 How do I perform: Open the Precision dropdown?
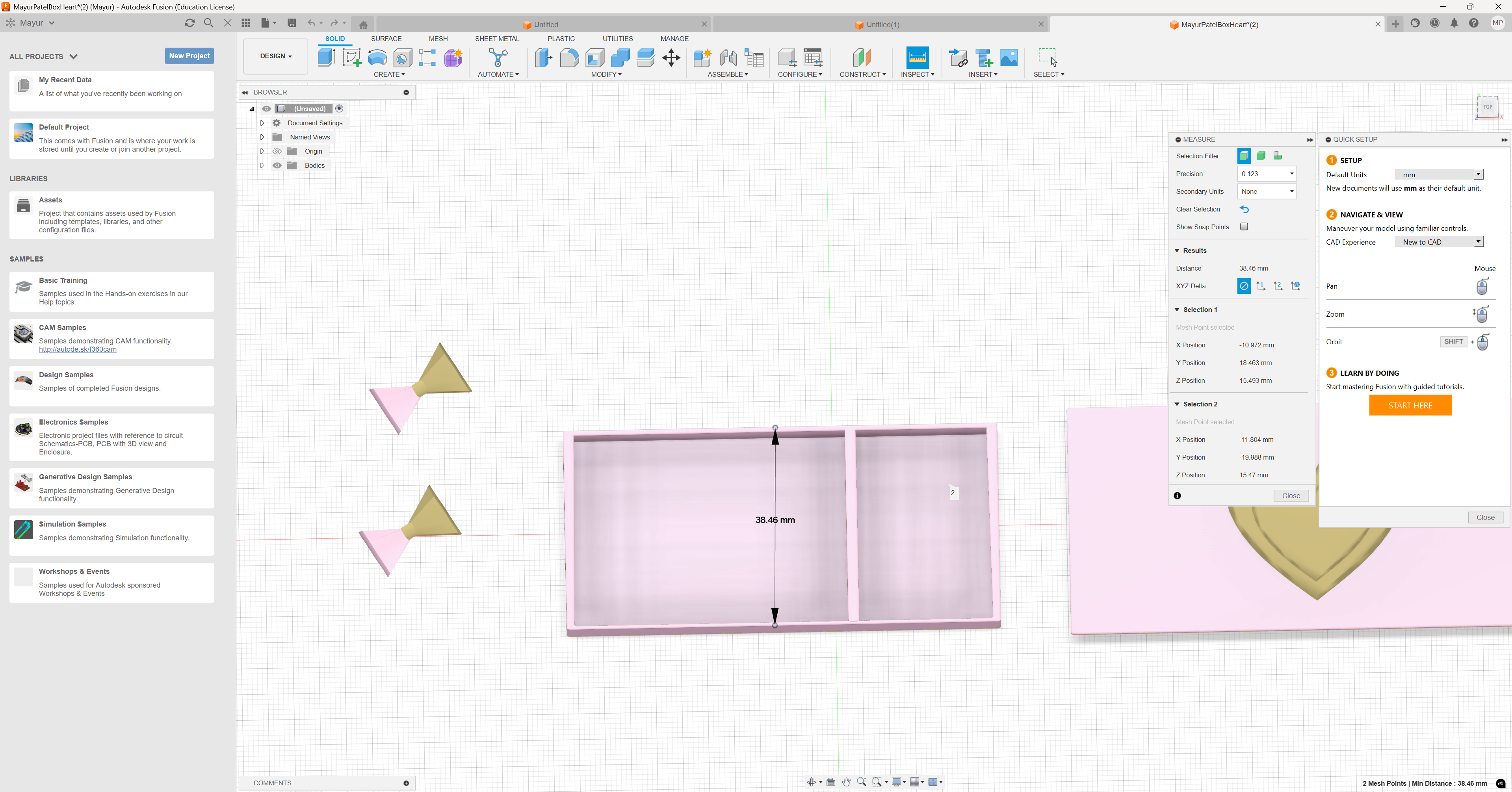coord(1267,174)
